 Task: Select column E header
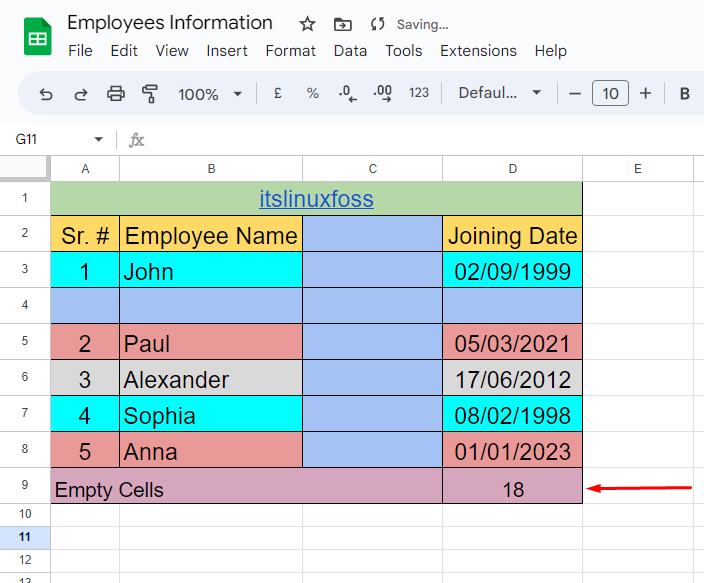[x=638, y=169]
